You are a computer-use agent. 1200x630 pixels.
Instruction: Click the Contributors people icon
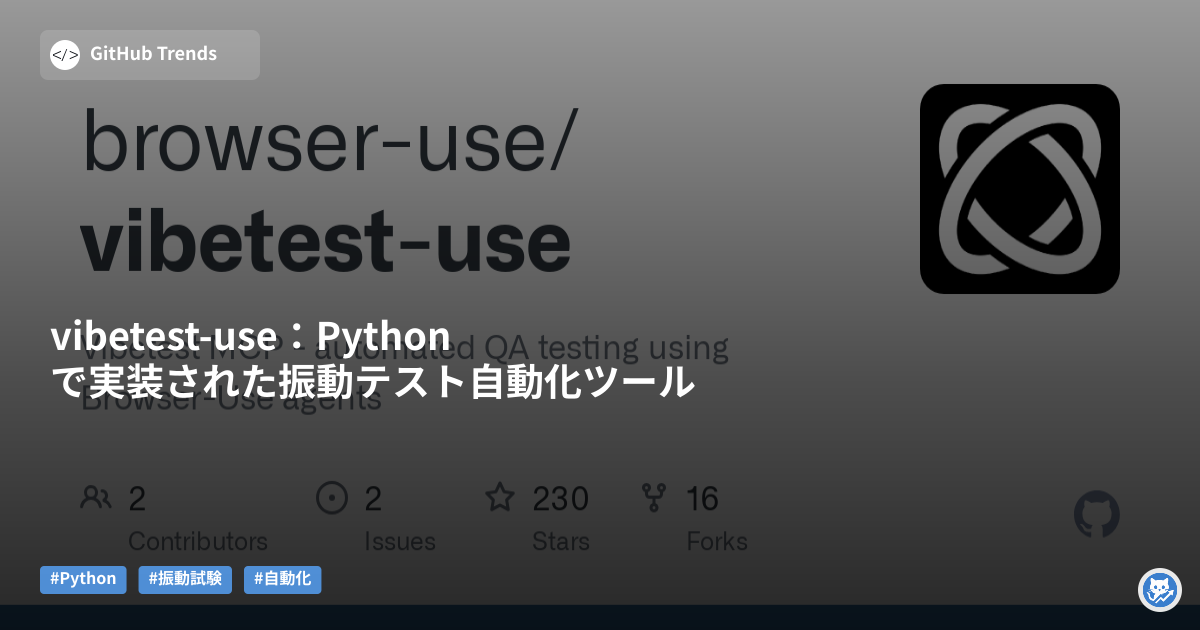tap(96, 497)
